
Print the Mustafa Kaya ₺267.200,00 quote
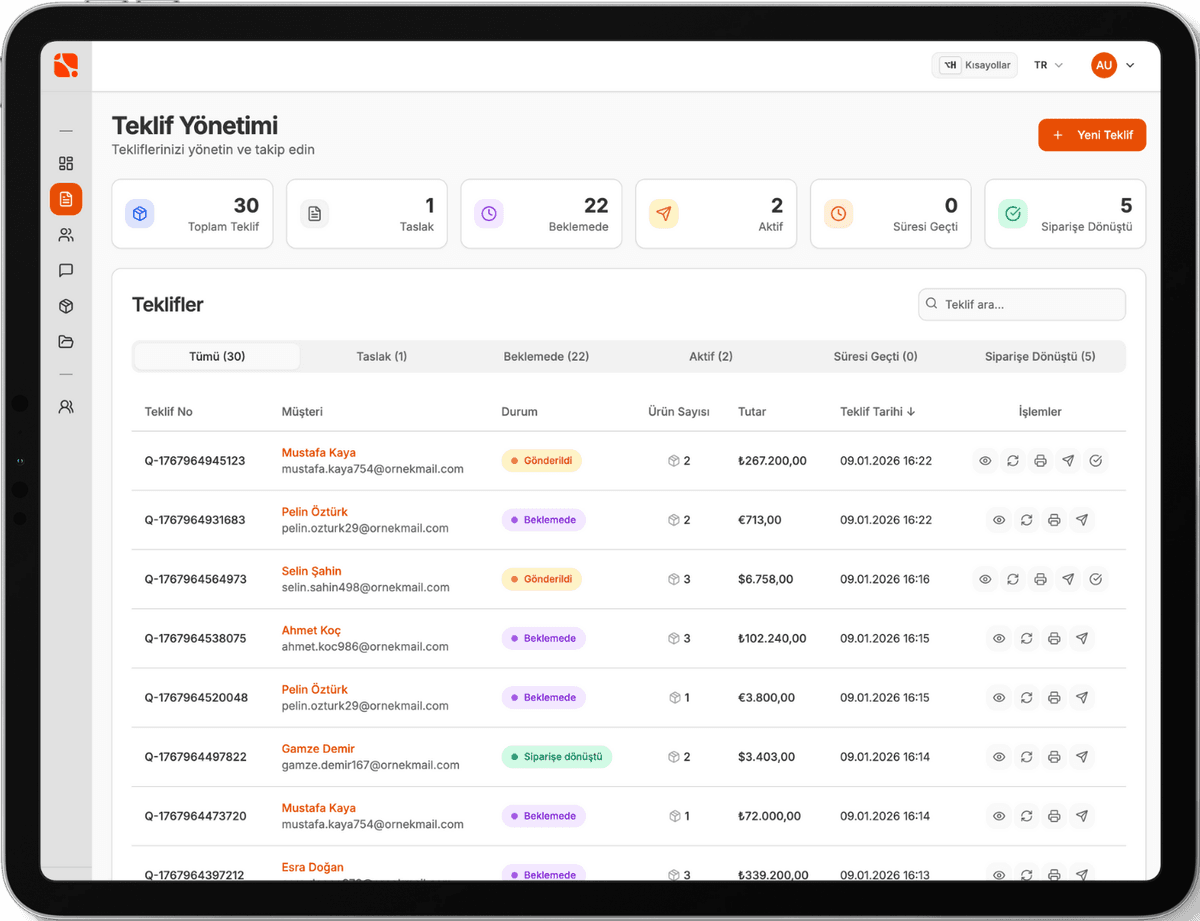pos(1040,461)
